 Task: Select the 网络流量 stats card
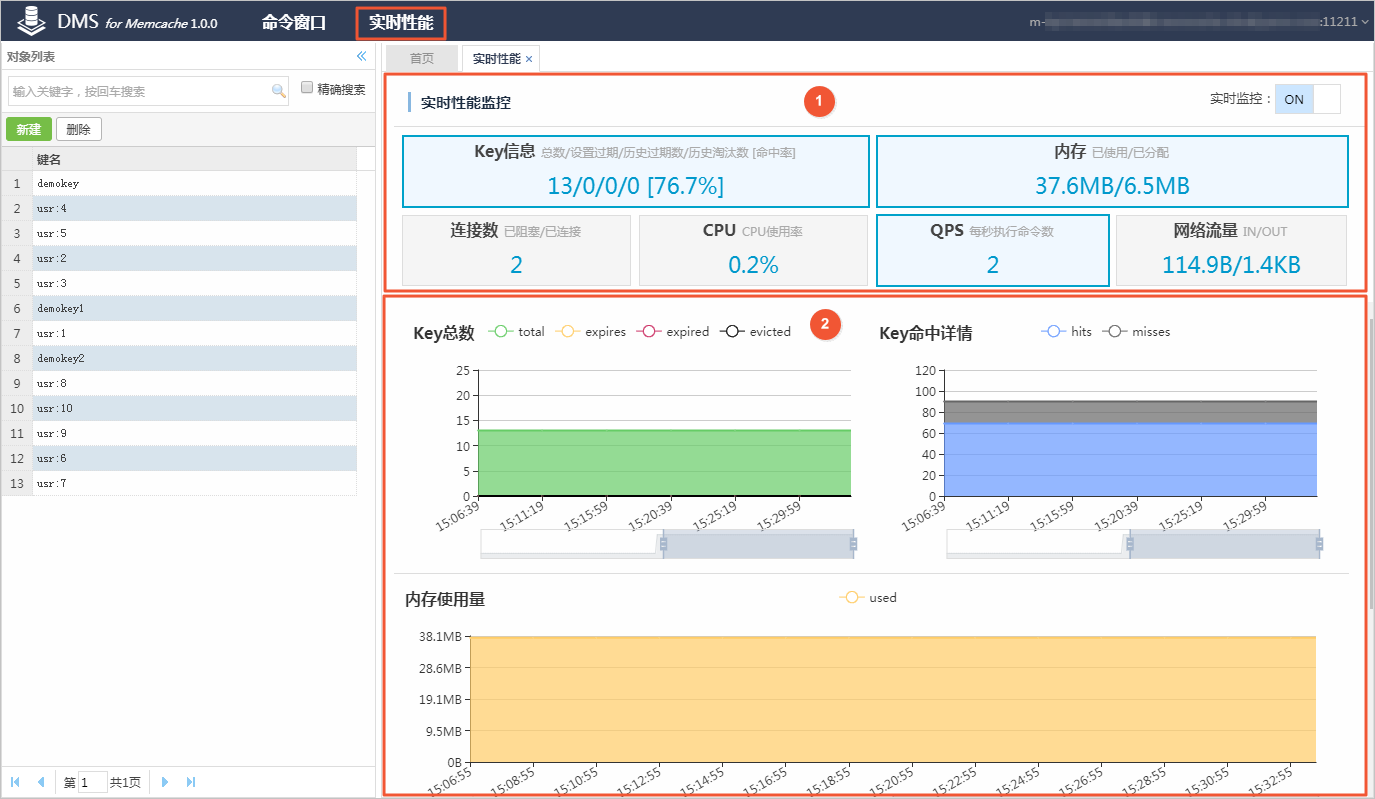tap(1231, 250)
